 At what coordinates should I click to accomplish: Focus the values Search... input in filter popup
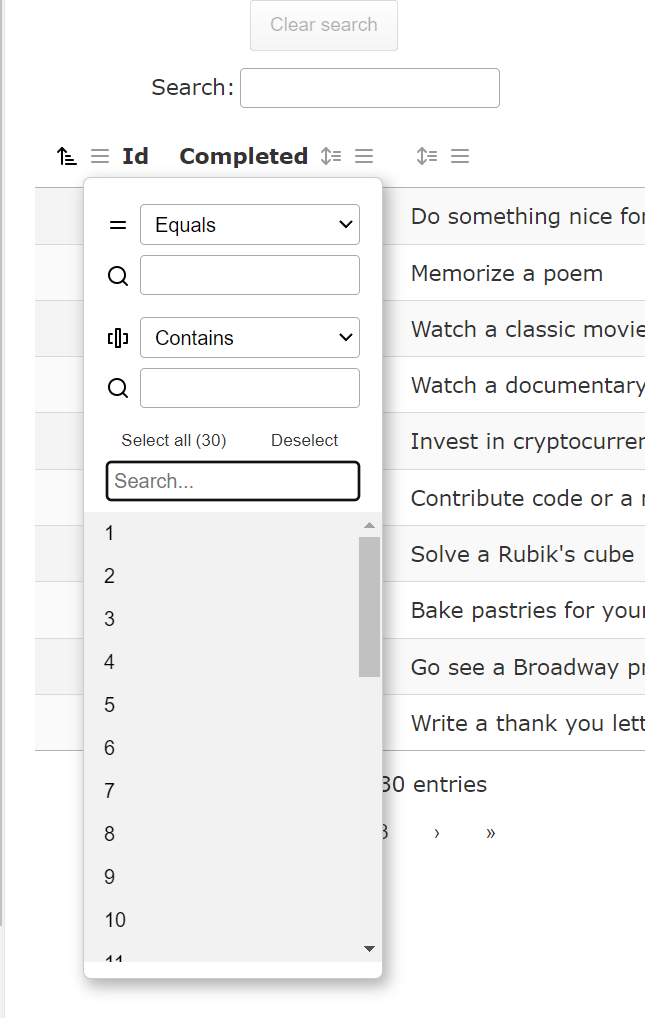(232, 481)
